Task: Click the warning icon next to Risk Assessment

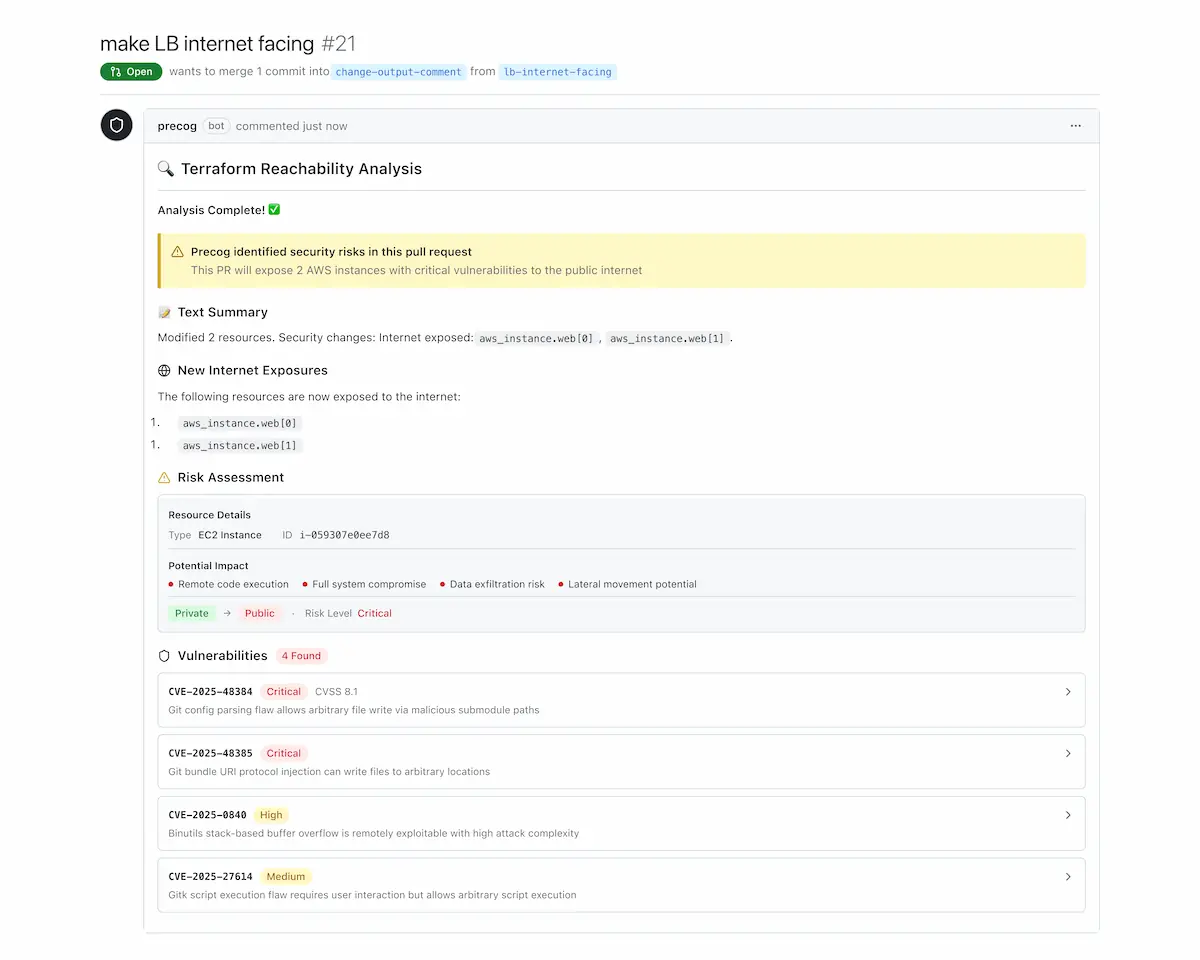Action: [x=163, y=478]
